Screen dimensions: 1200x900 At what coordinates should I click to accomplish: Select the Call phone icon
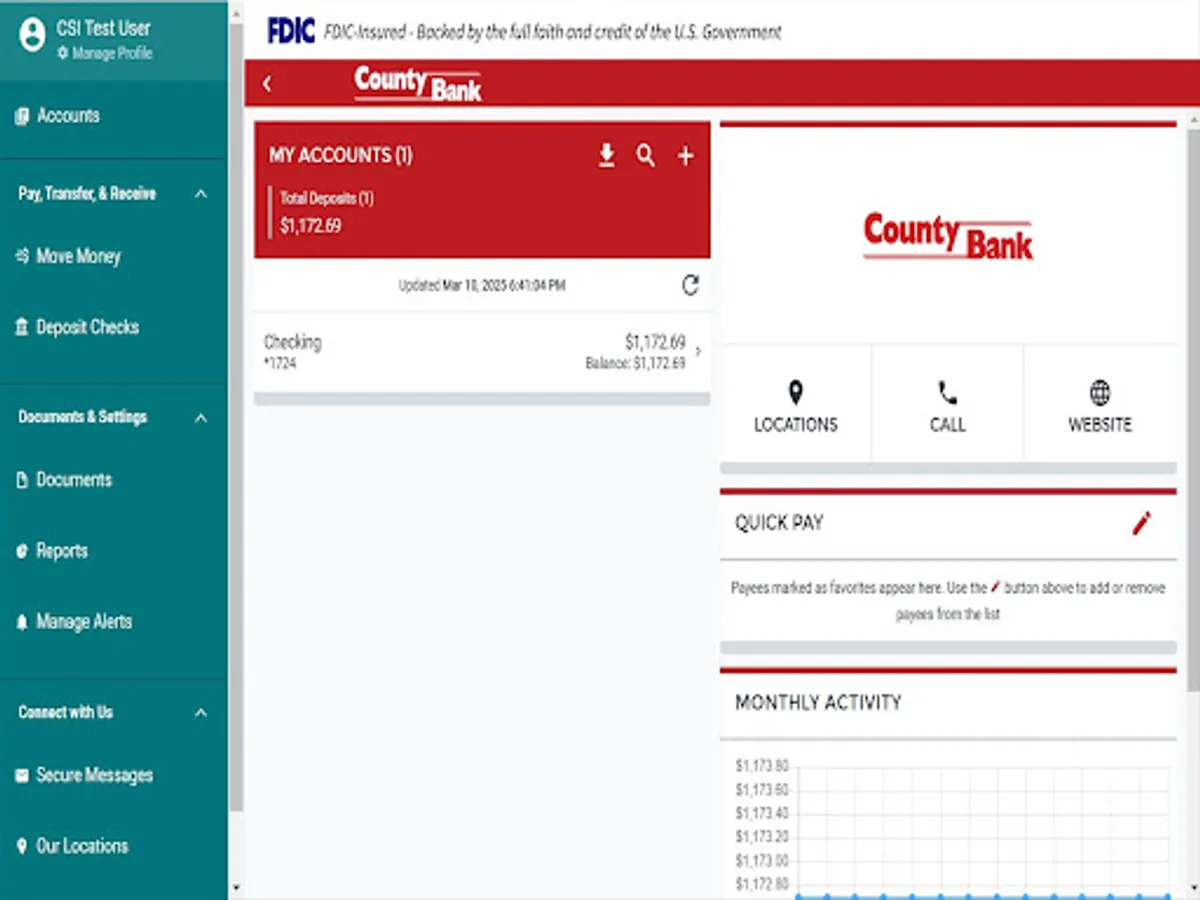pos(947,393)
